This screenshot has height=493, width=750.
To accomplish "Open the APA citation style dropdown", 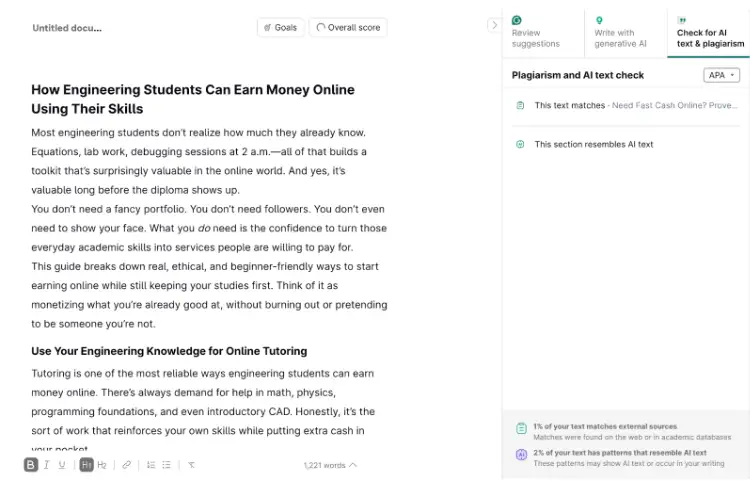I will [721, 75].
